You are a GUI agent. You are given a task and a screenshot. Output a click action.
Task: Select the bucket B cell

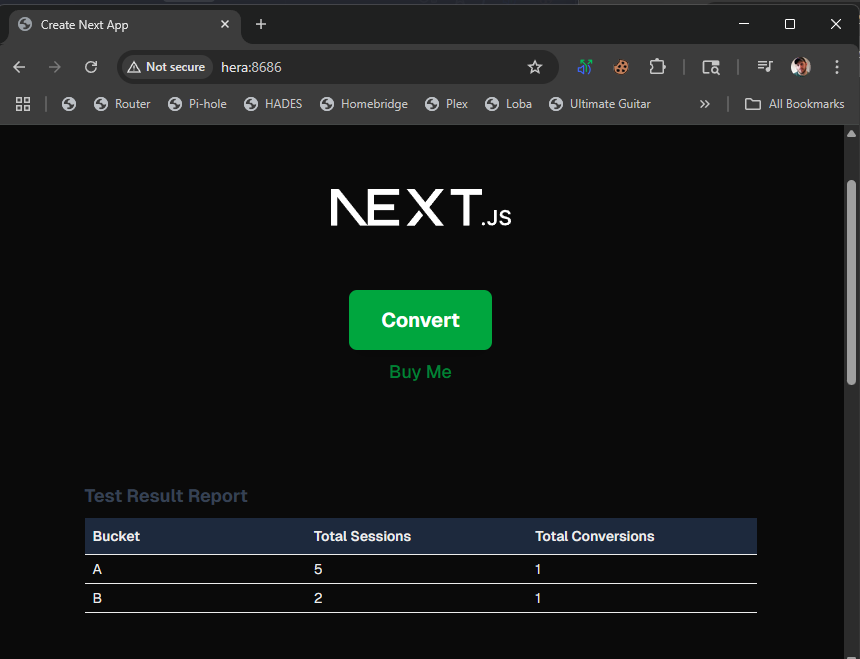[x=97, y=598]
